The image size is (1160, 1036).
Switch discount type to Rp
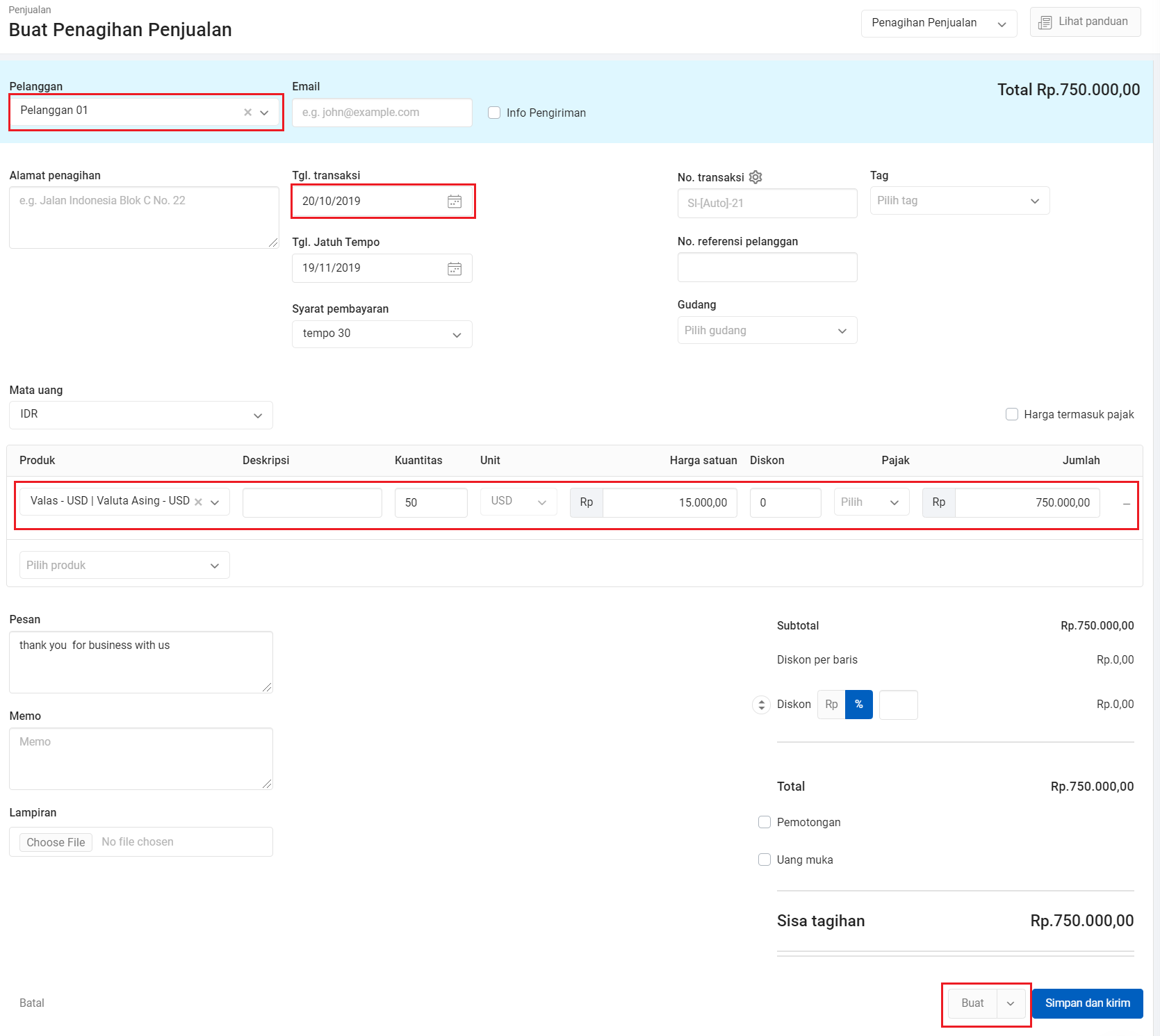tap(831, 705)
